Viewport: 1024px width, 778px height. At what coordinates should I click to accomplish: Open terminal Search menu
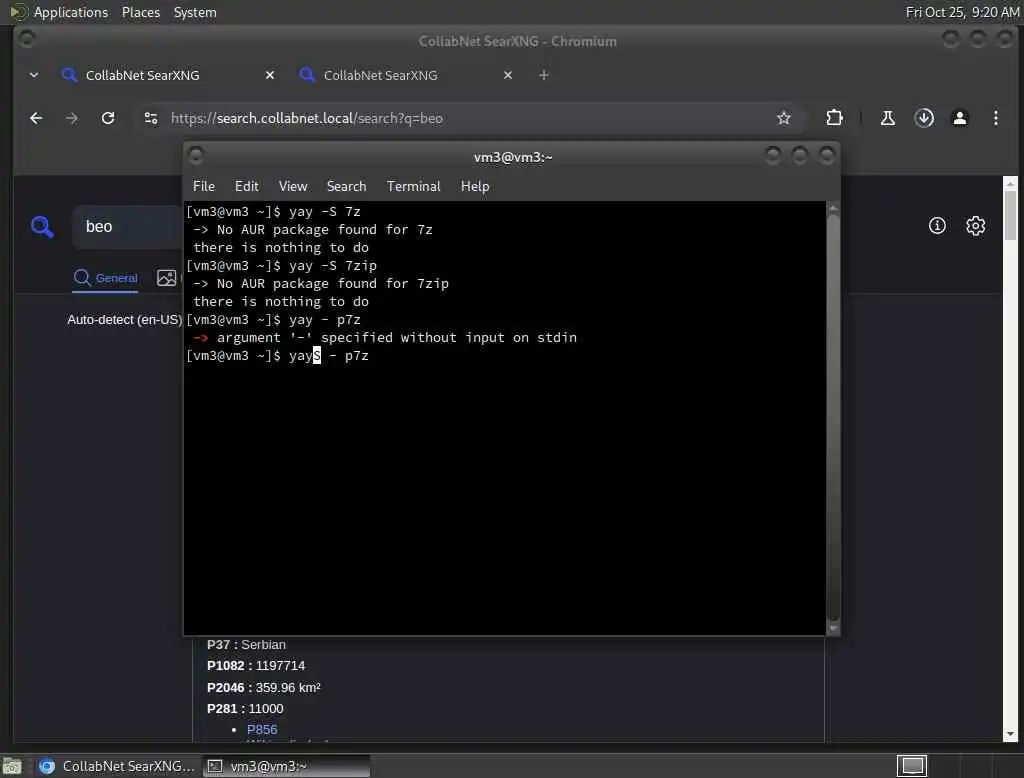[346, 186]
